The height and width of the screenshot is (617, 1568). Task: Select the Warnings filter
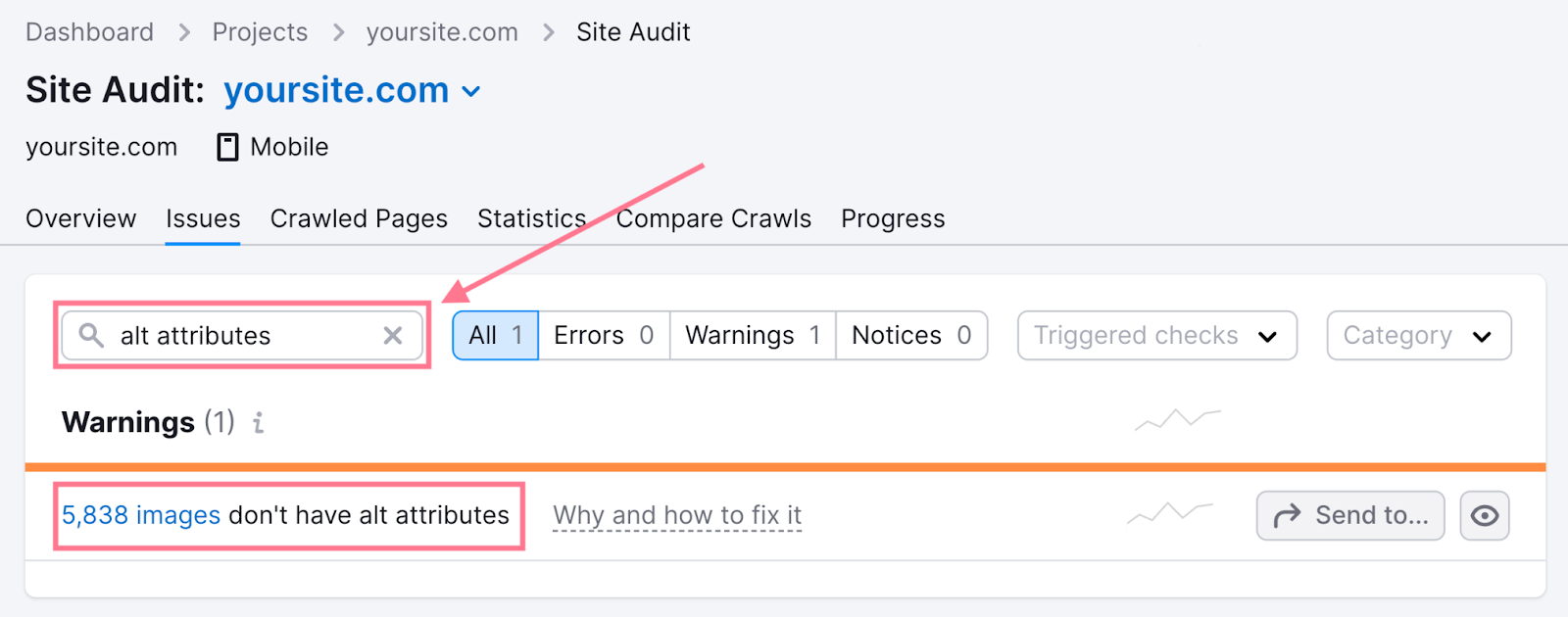tap(751, 335)
